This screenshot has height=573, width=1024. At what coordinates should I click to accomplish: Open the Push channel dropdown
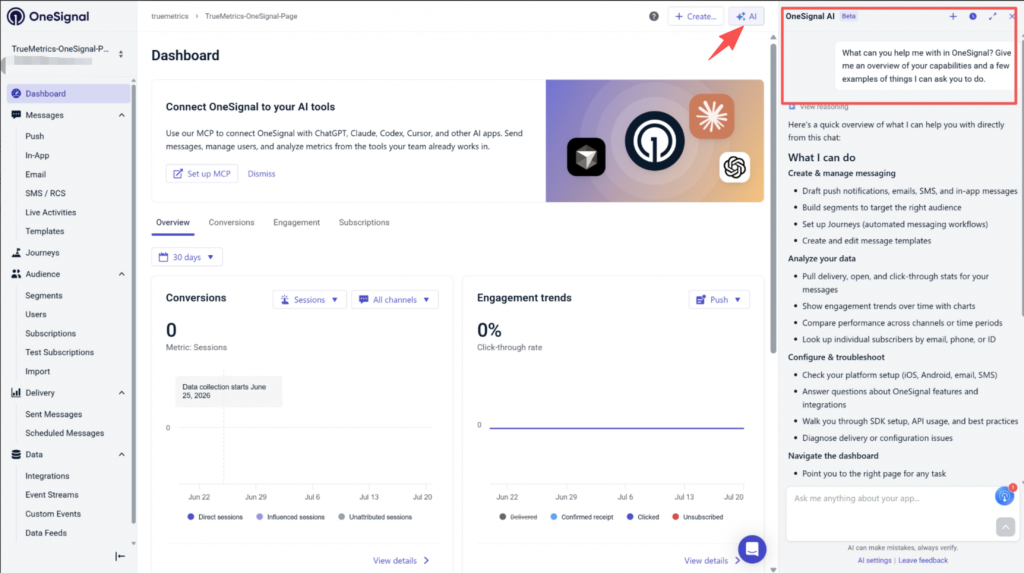[719, 300]
